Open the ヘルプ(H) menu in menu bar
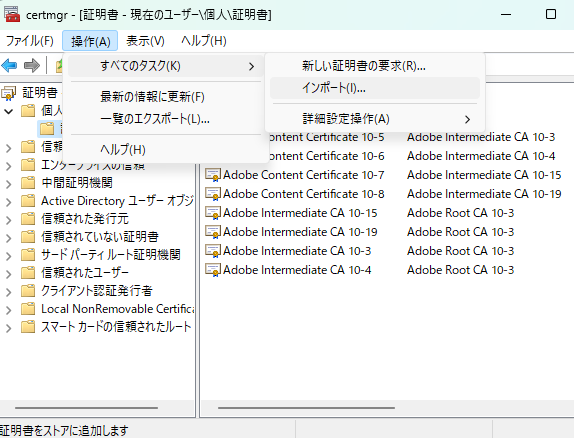The height and width of the screenshot is (438, 574). [204, 41]
